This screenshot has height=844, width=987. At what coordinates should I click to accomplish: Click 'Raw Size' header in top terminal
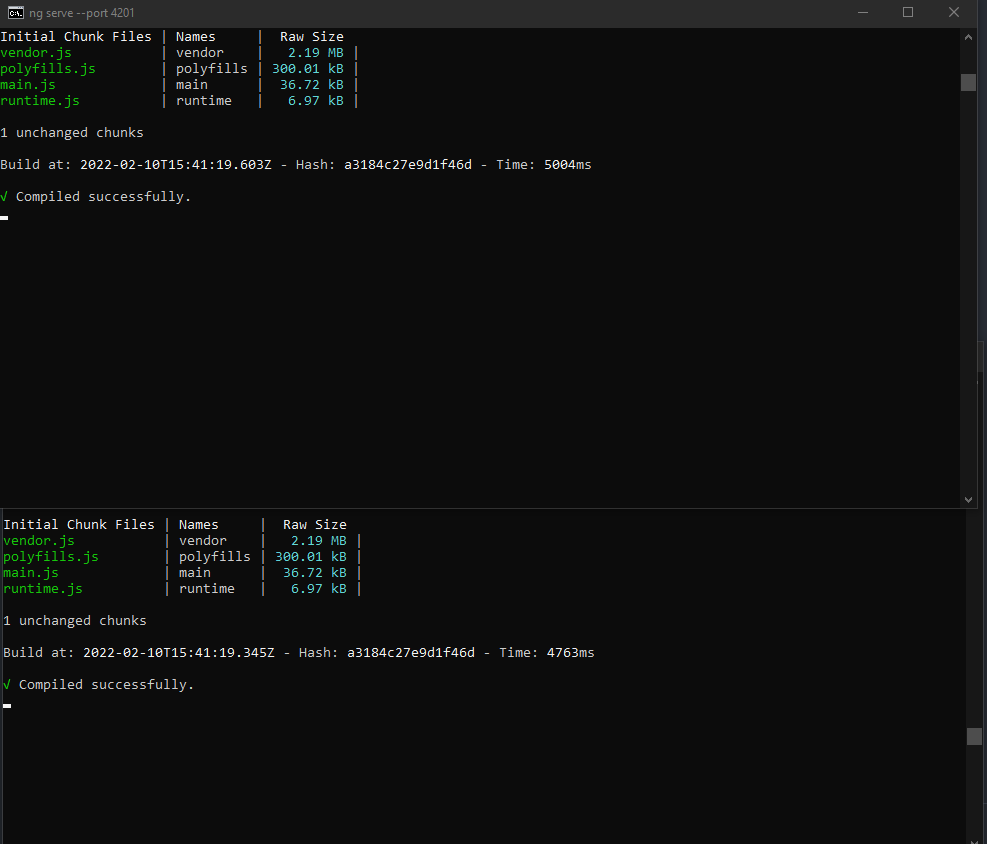click(x=312, y=37)
